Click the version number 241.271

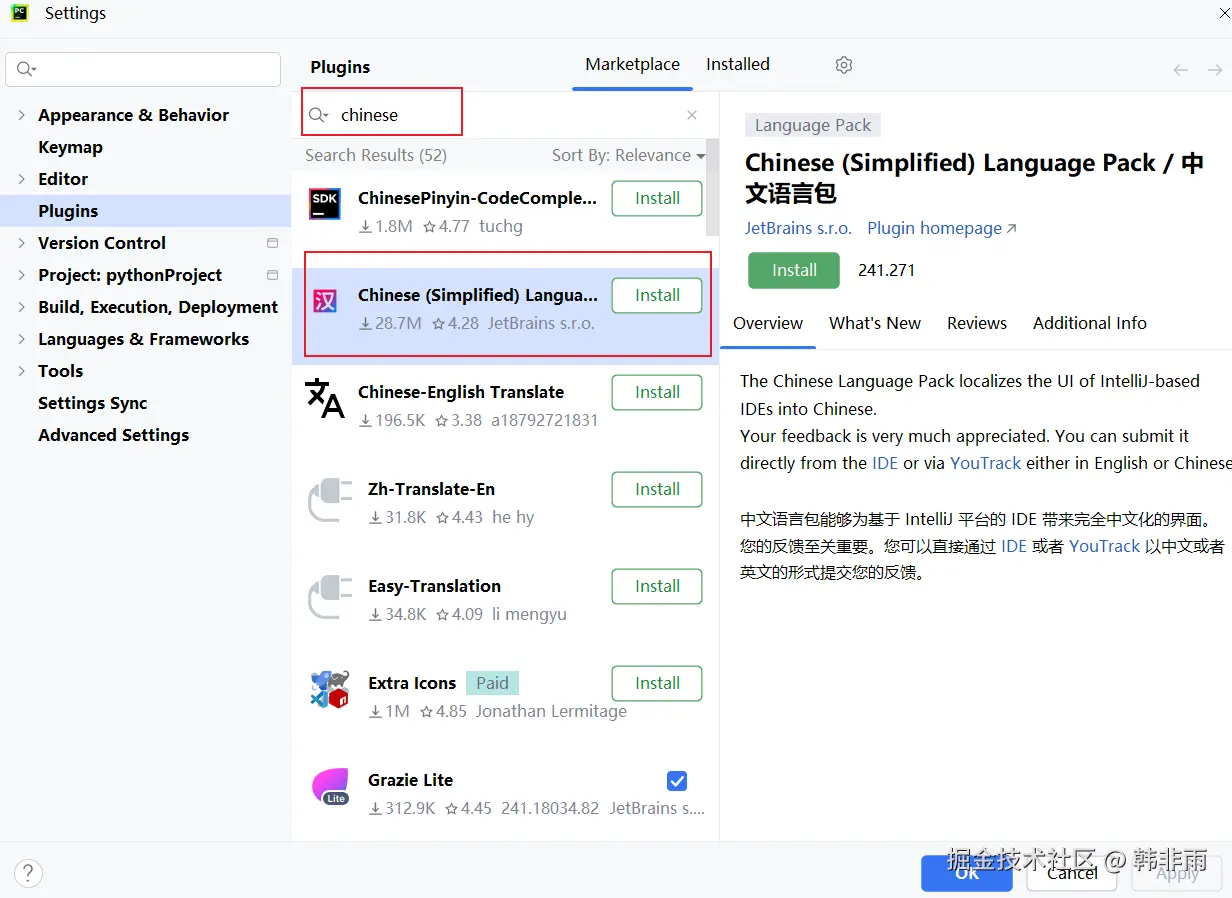point(886,270)
